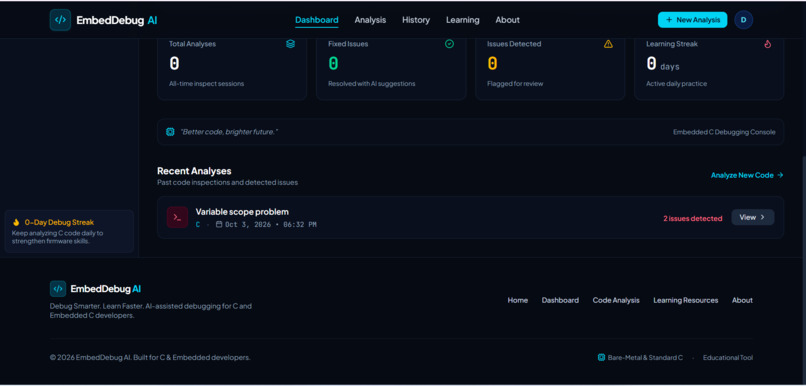
Task: Click the calendar icon next to Oct 3, 2026
Action: pos(219,225)
